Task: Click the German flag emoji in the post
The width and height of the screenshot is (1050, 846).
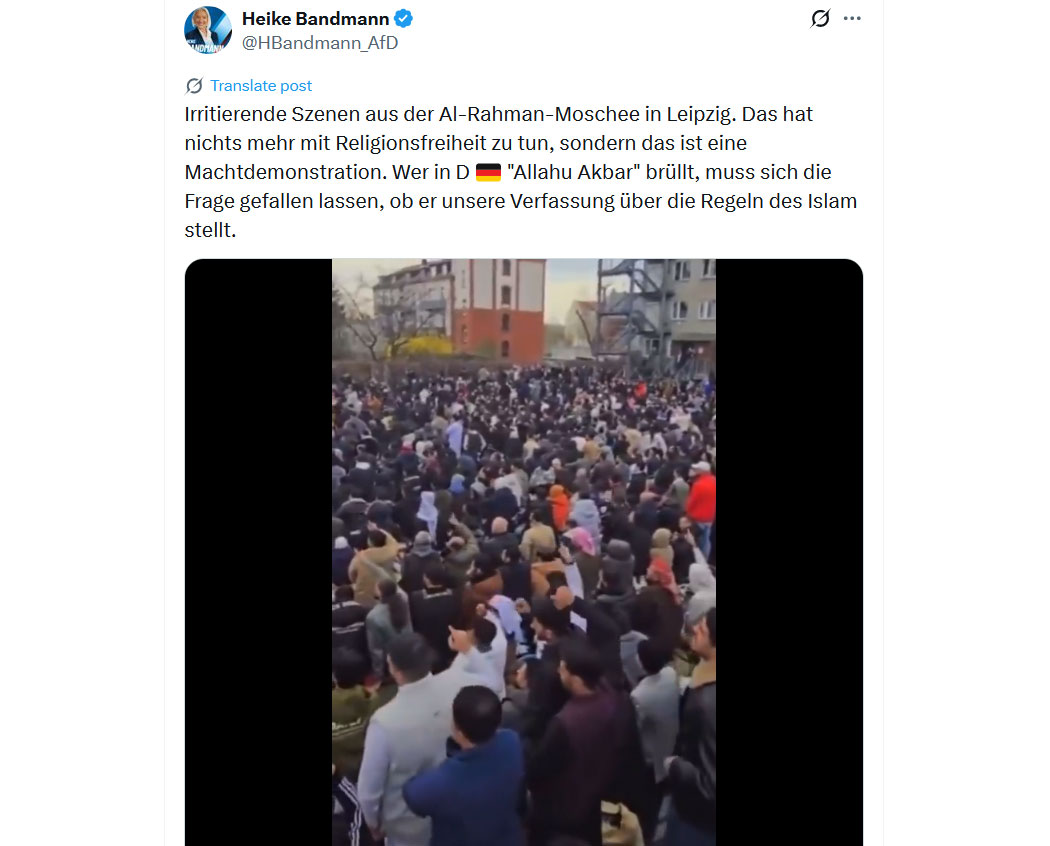Action: [x=488, y=173]
